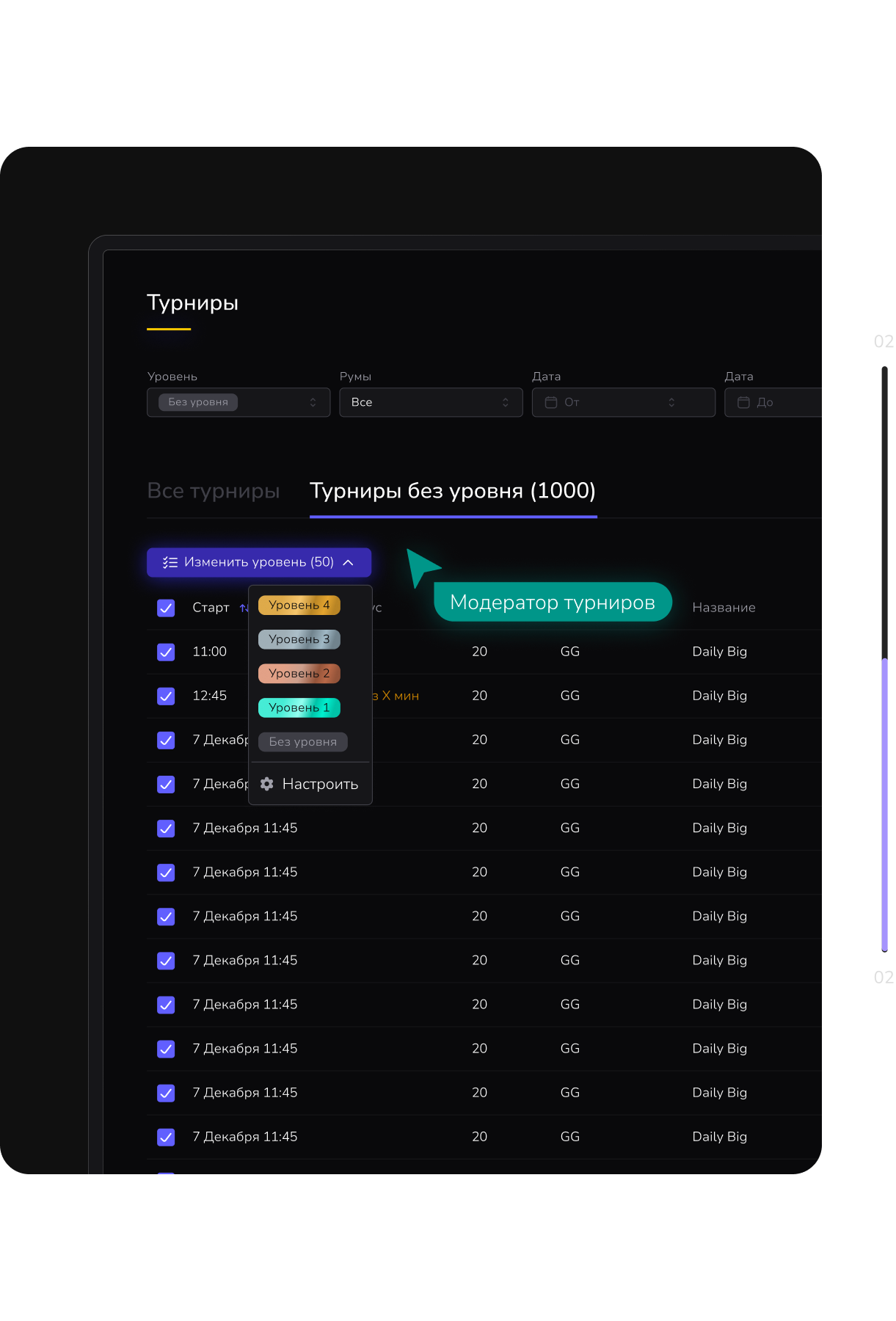Click the calendar icon in the От date field

pyautogui.click(x=551, y=402)
